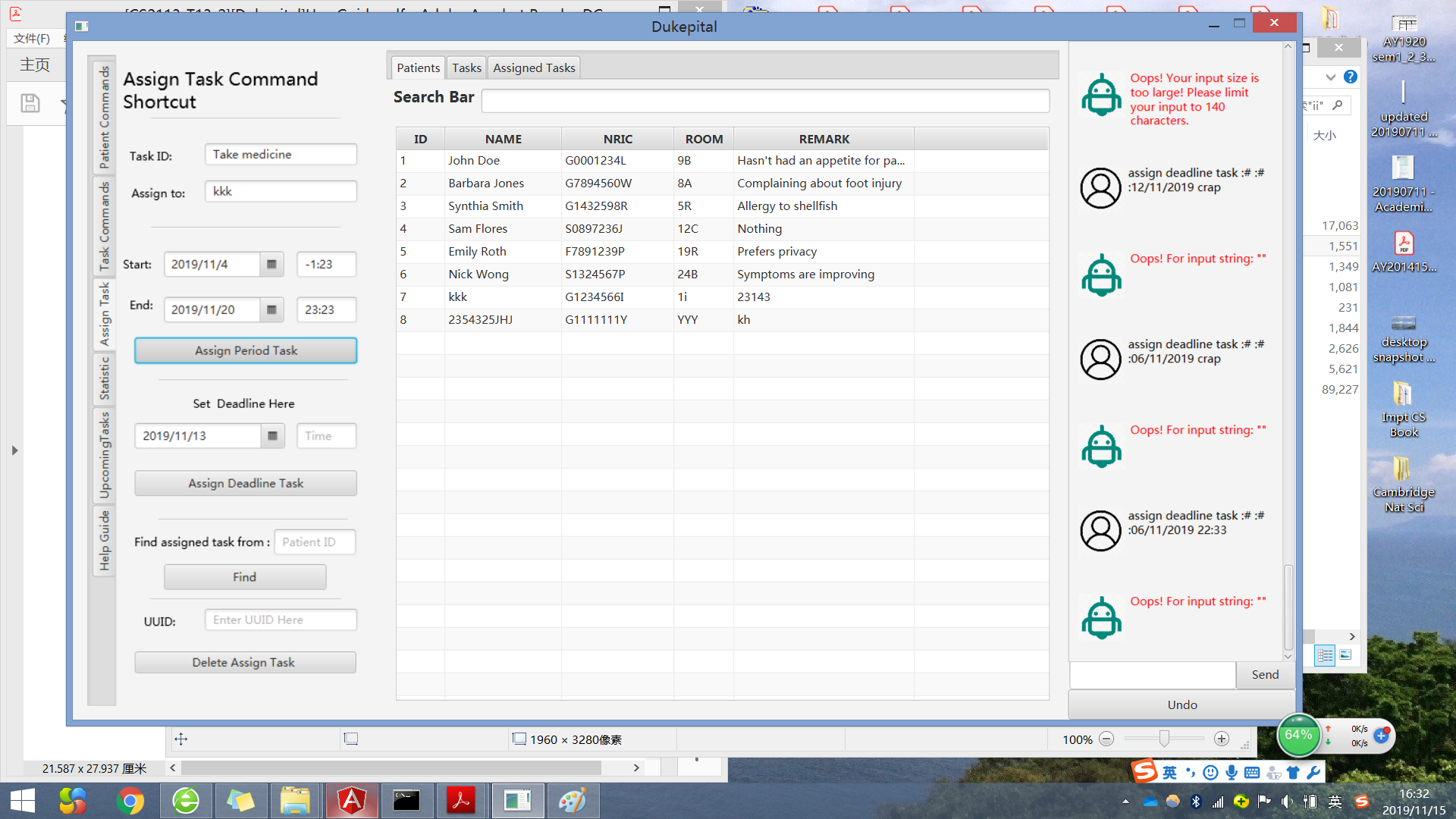Open the deadline date calendar picker
This screenshot has height=819, width=1456.
click(x=272, y=436)
